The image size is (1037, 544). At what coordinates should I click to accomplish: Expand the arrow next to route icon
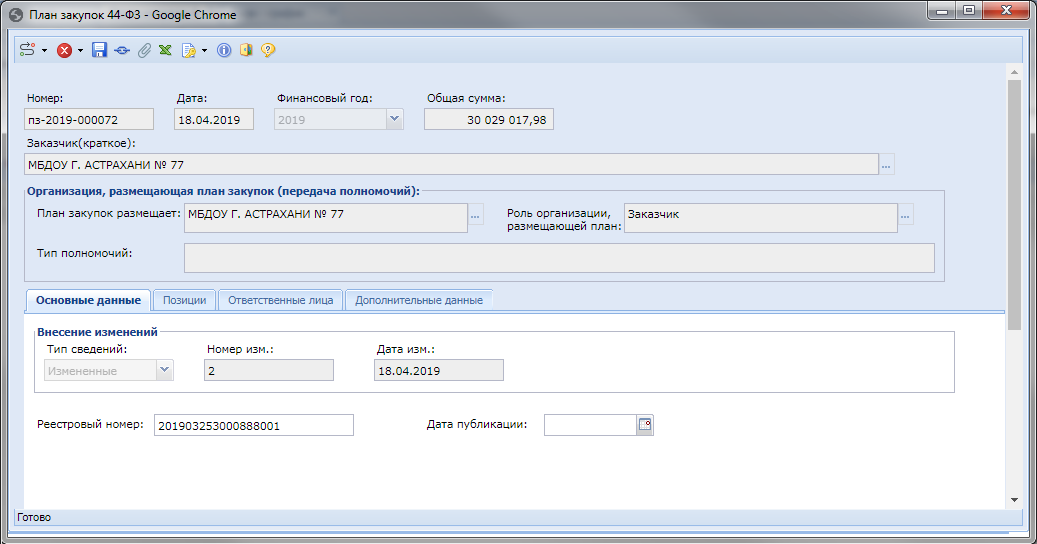click(45, 50)
